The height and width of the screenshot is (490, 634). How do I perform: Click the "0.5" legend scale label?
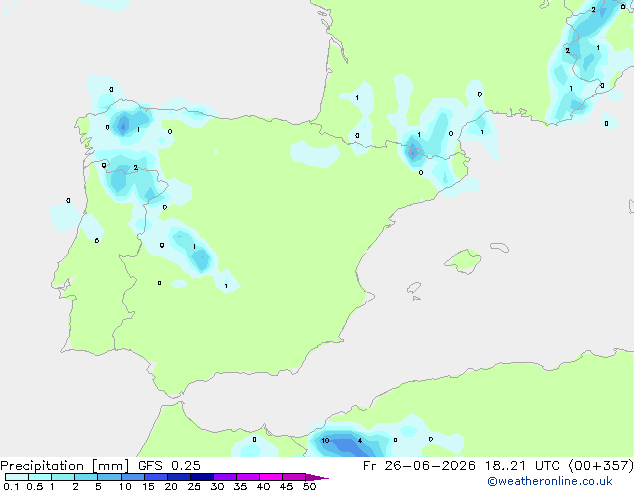point(34,486)
